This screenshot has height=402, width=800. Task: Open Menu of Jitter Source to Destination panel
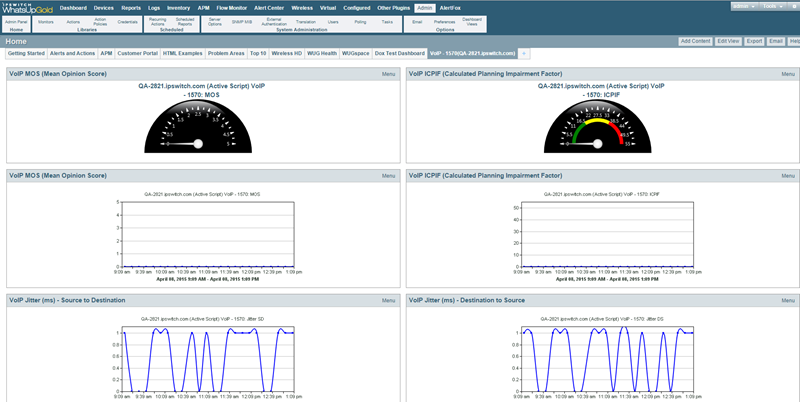tap(388, 300)
